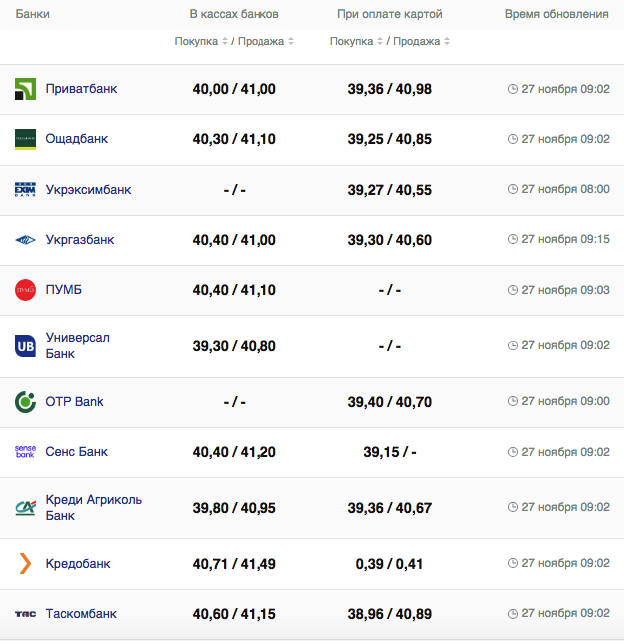Click the PrivatBank green logo icon
The image size is (624, 641).
(x=25, y=90)
